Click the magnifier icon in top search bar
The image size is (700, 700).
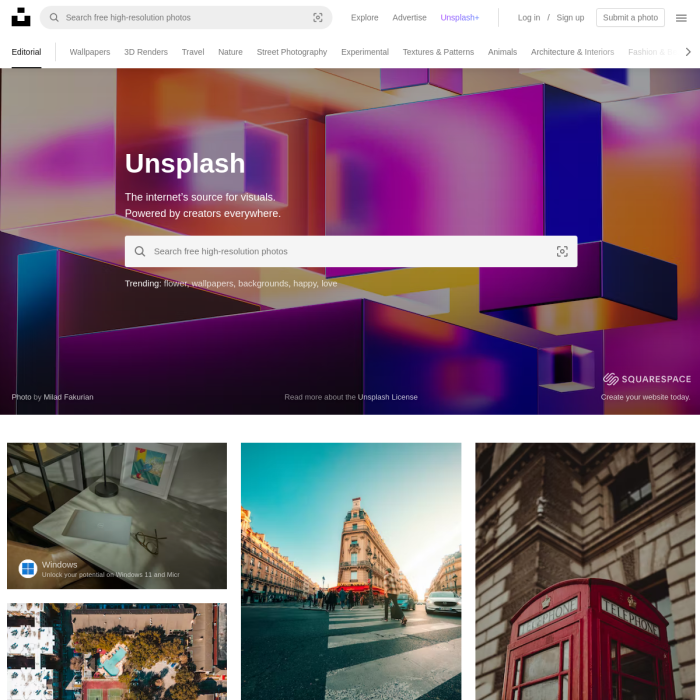[x=54, y=18]
